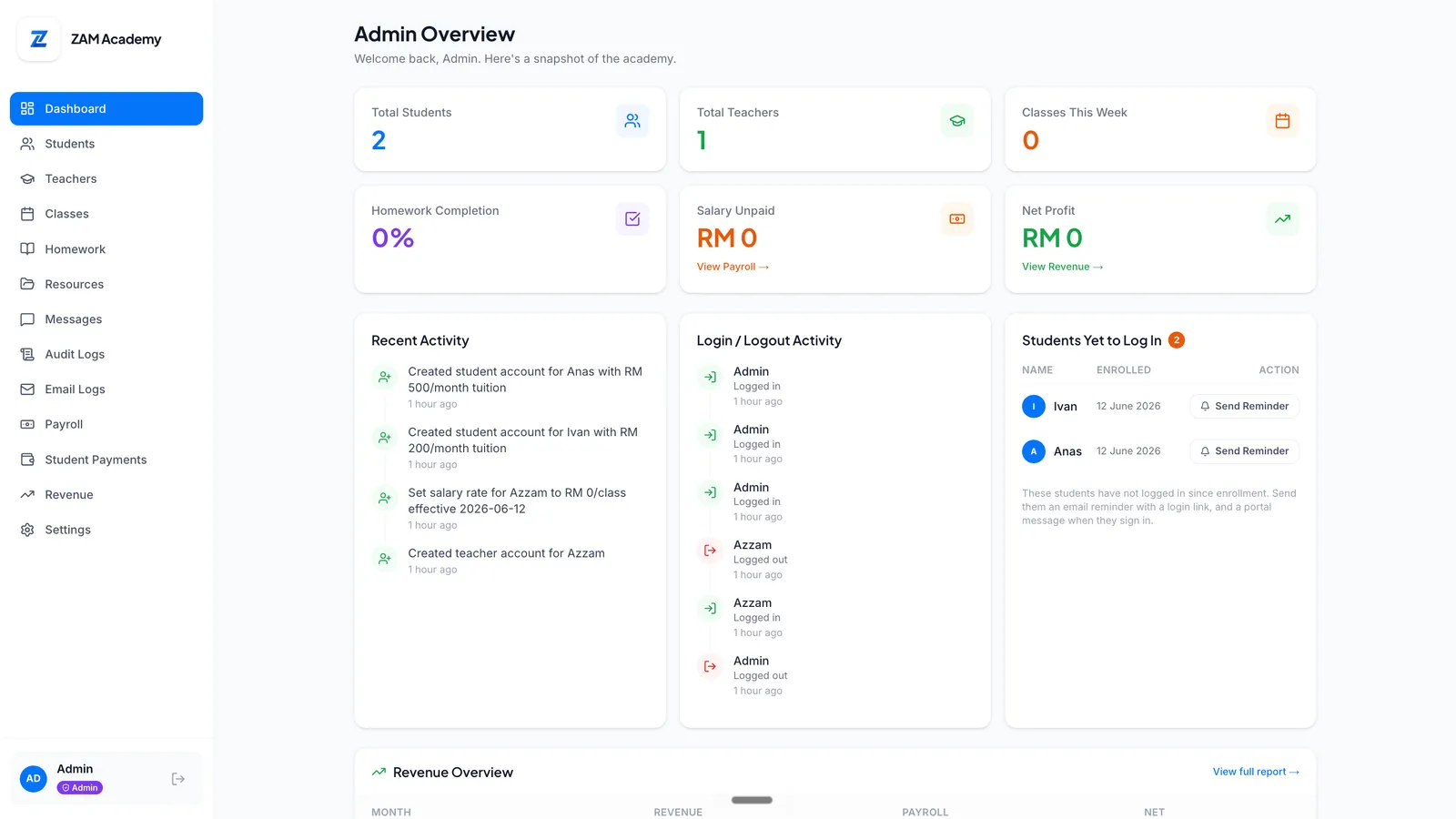1456x819 pixels.
Task: Click the ZAM Academy logo icon
Action: (x=39, y=39)
